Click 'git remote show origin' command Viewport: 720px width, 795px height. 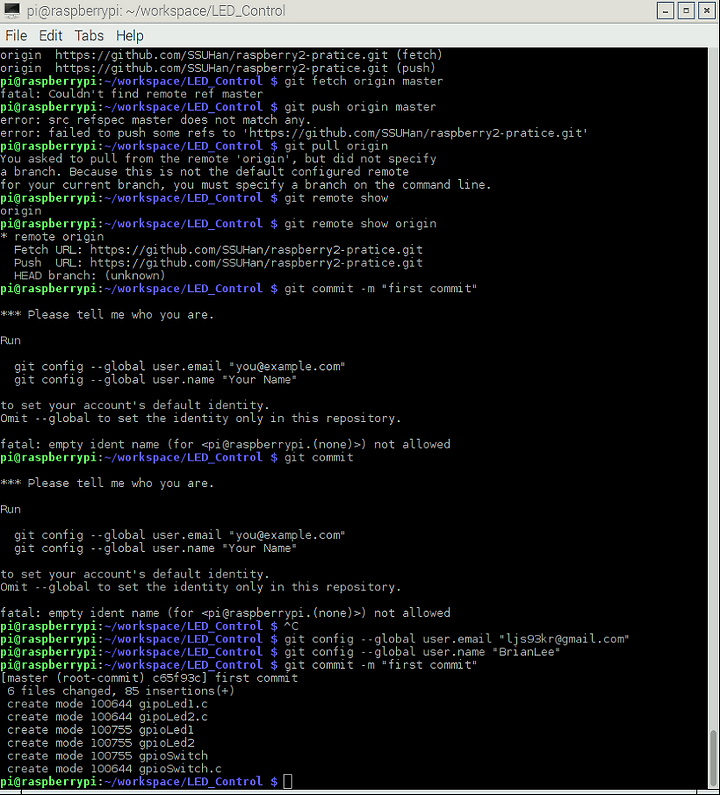pos(360,224)
